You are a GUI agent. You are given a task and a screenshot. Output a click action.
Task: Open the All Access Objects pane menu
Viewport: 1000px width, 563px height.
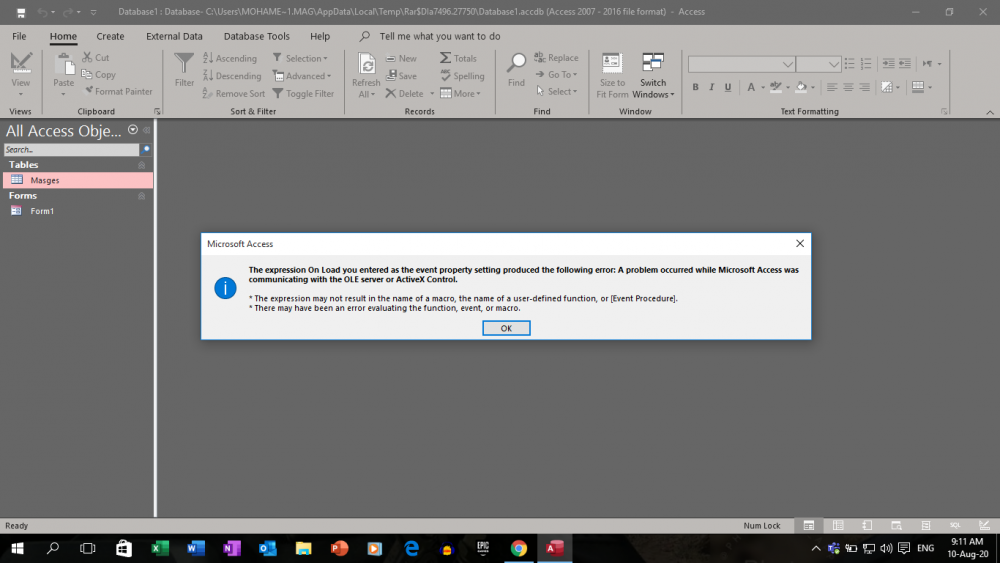pyautogui.click(x=133, y=129)
